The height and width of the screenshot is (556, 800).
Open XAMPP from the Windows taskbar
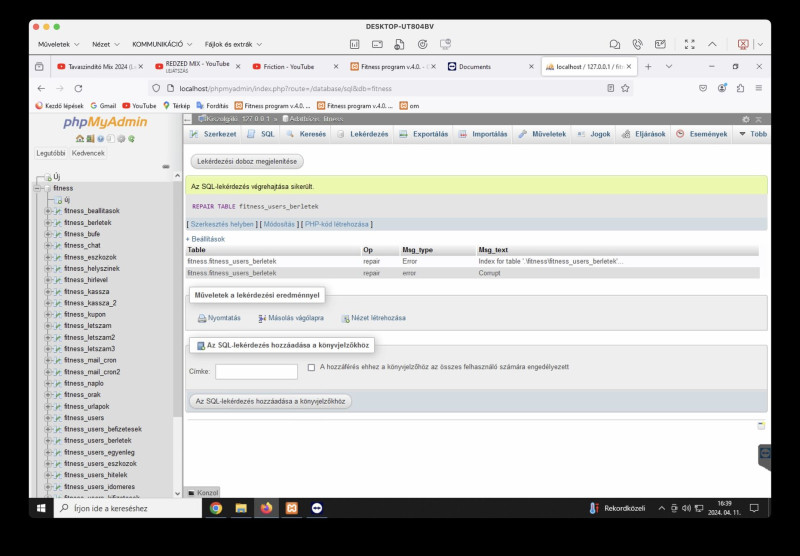292,508
